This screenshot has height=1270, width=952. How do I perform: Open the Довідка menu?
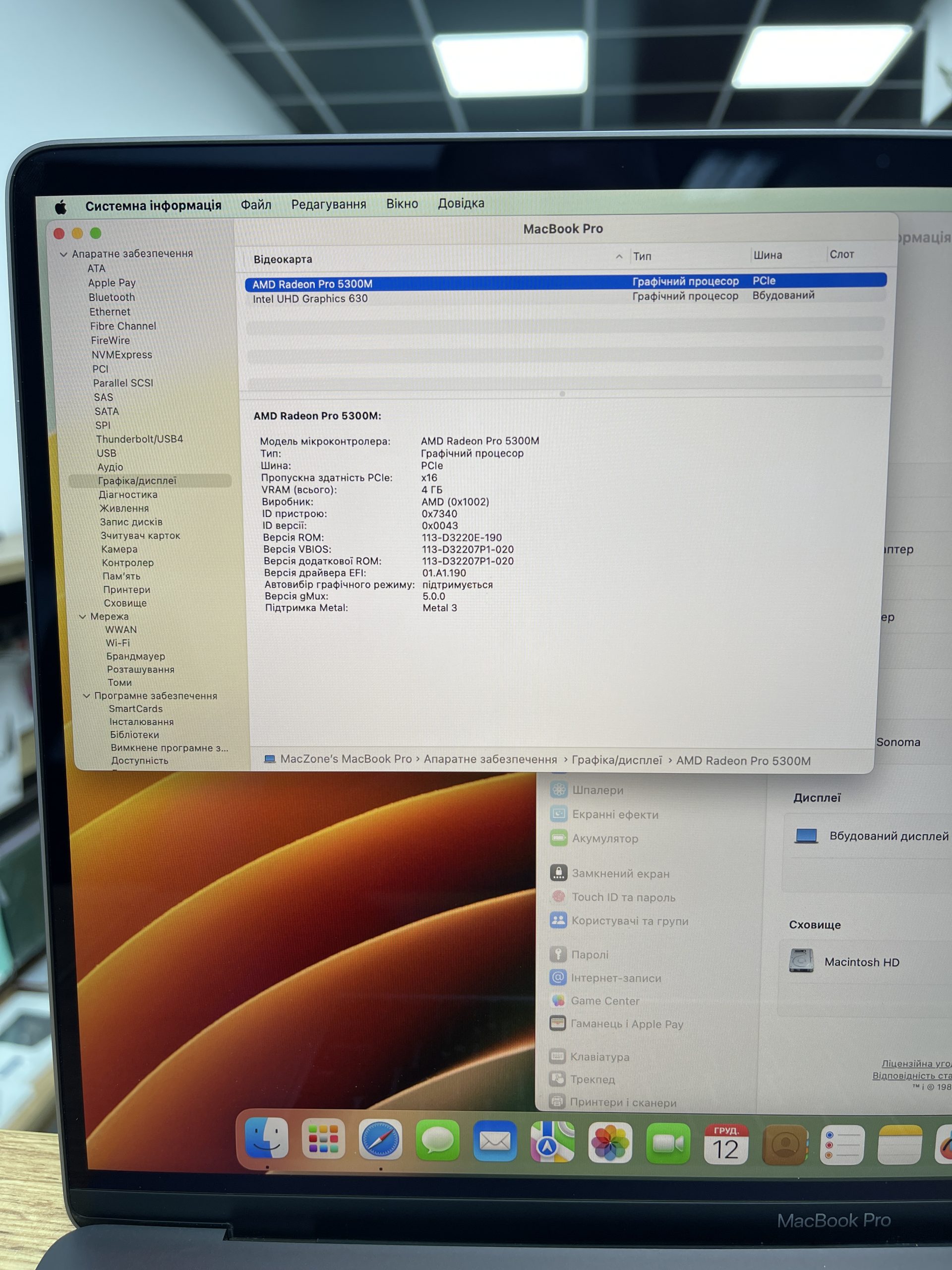(461, 203)
